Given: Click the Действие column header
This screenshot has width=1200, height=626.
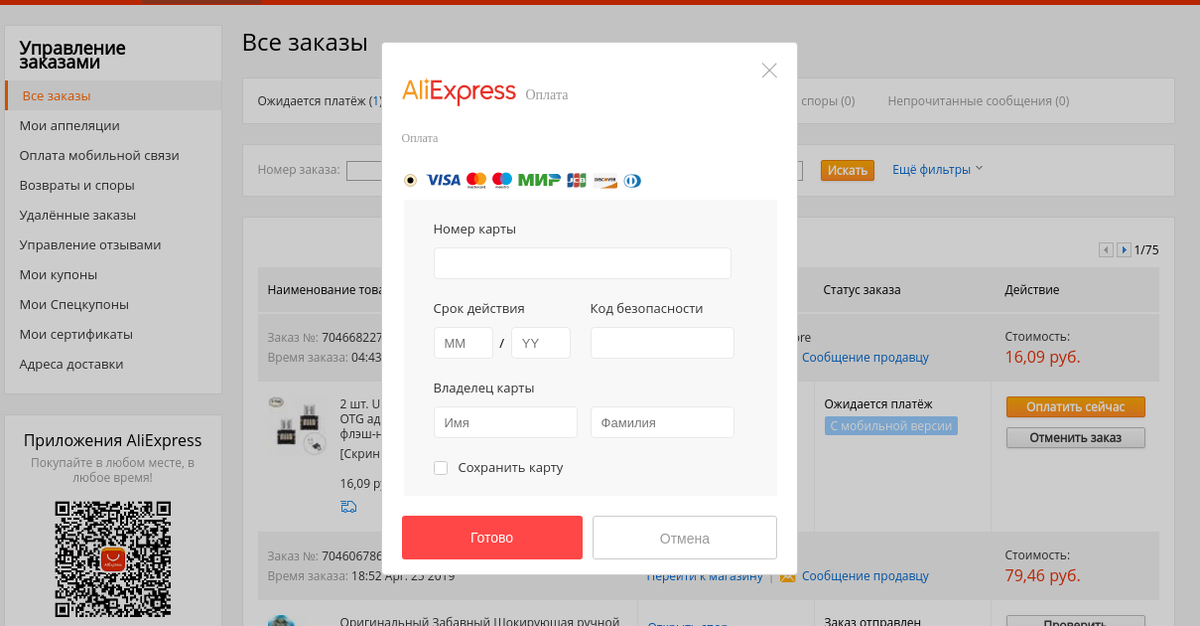Looking at the screenshot, I should (x=1032, y=290).
